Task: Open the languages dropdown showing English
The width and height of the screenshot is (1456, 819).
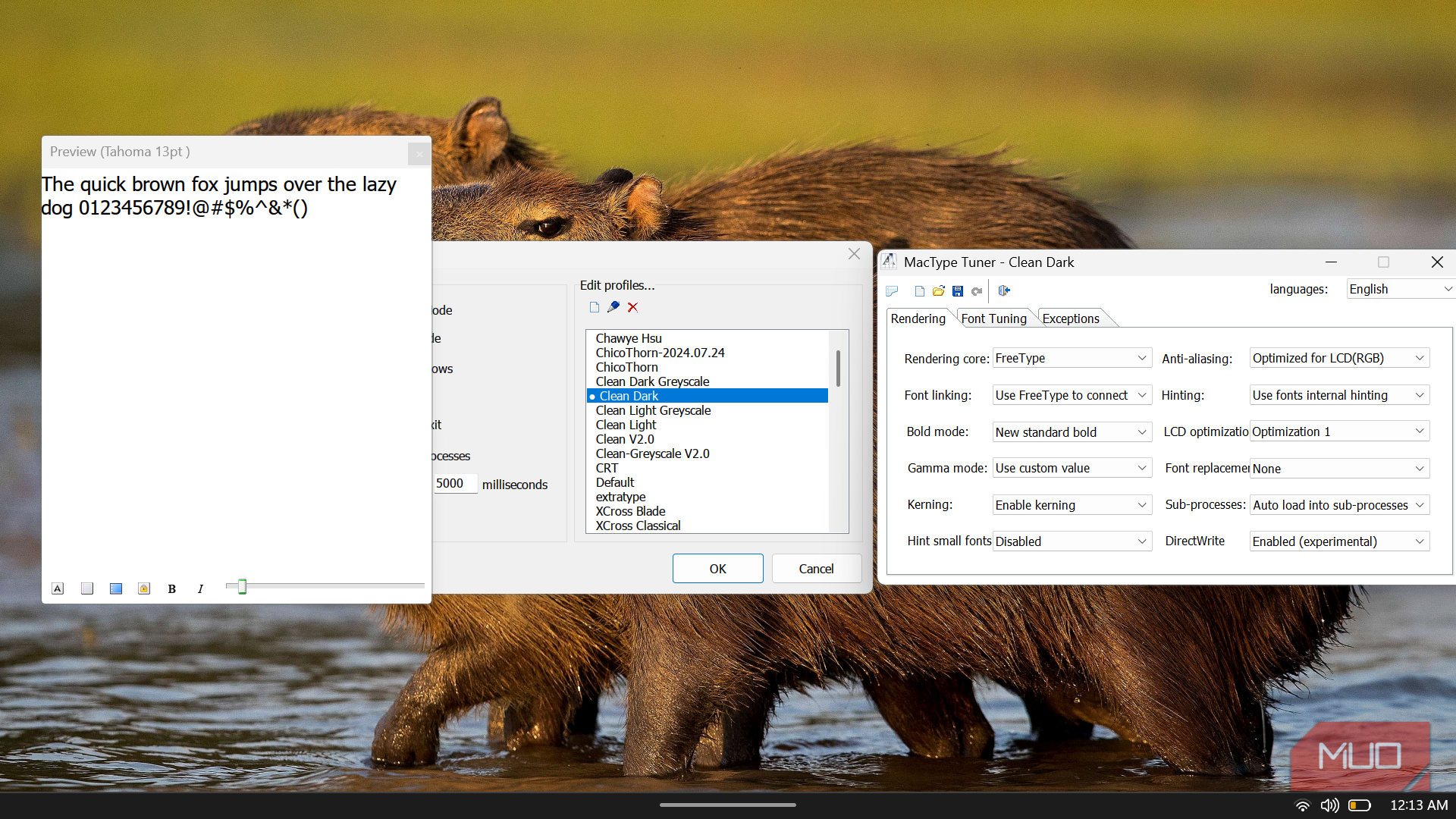Action: click(1401, 289)
